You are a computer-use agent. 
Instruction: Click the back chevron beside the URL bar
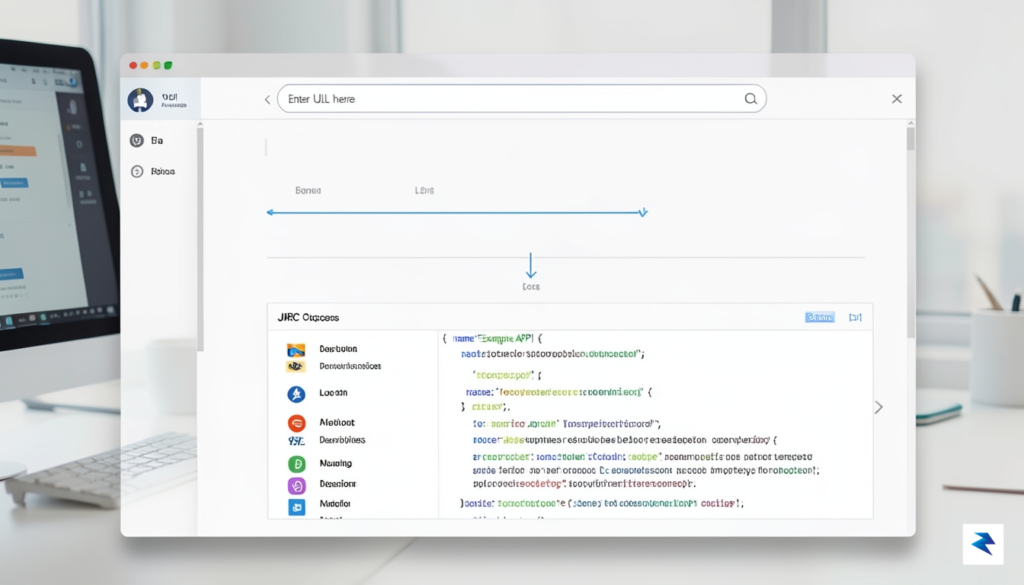click(x=267, y=99)
